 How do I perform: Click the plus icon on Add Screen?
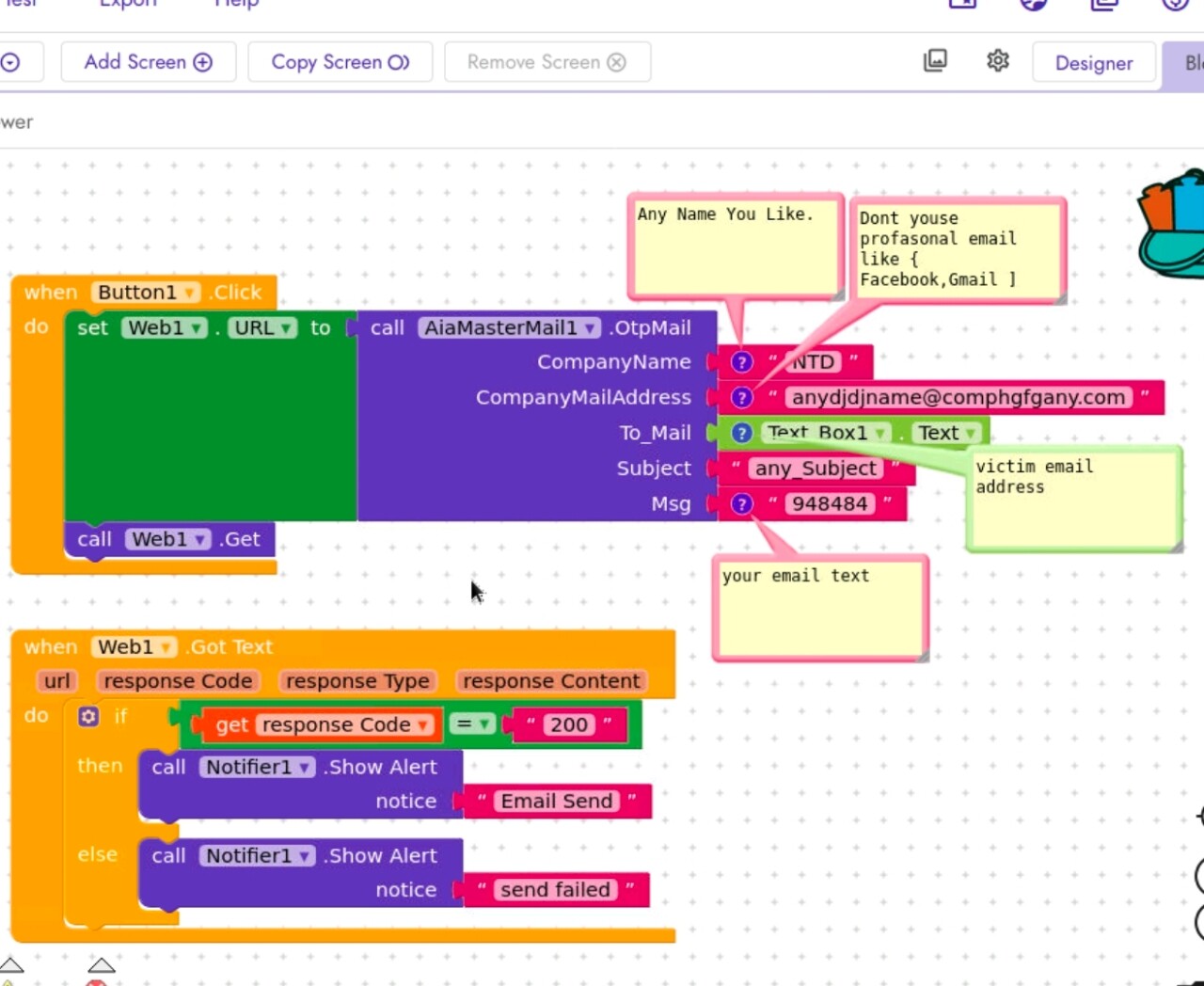[203, 62]
